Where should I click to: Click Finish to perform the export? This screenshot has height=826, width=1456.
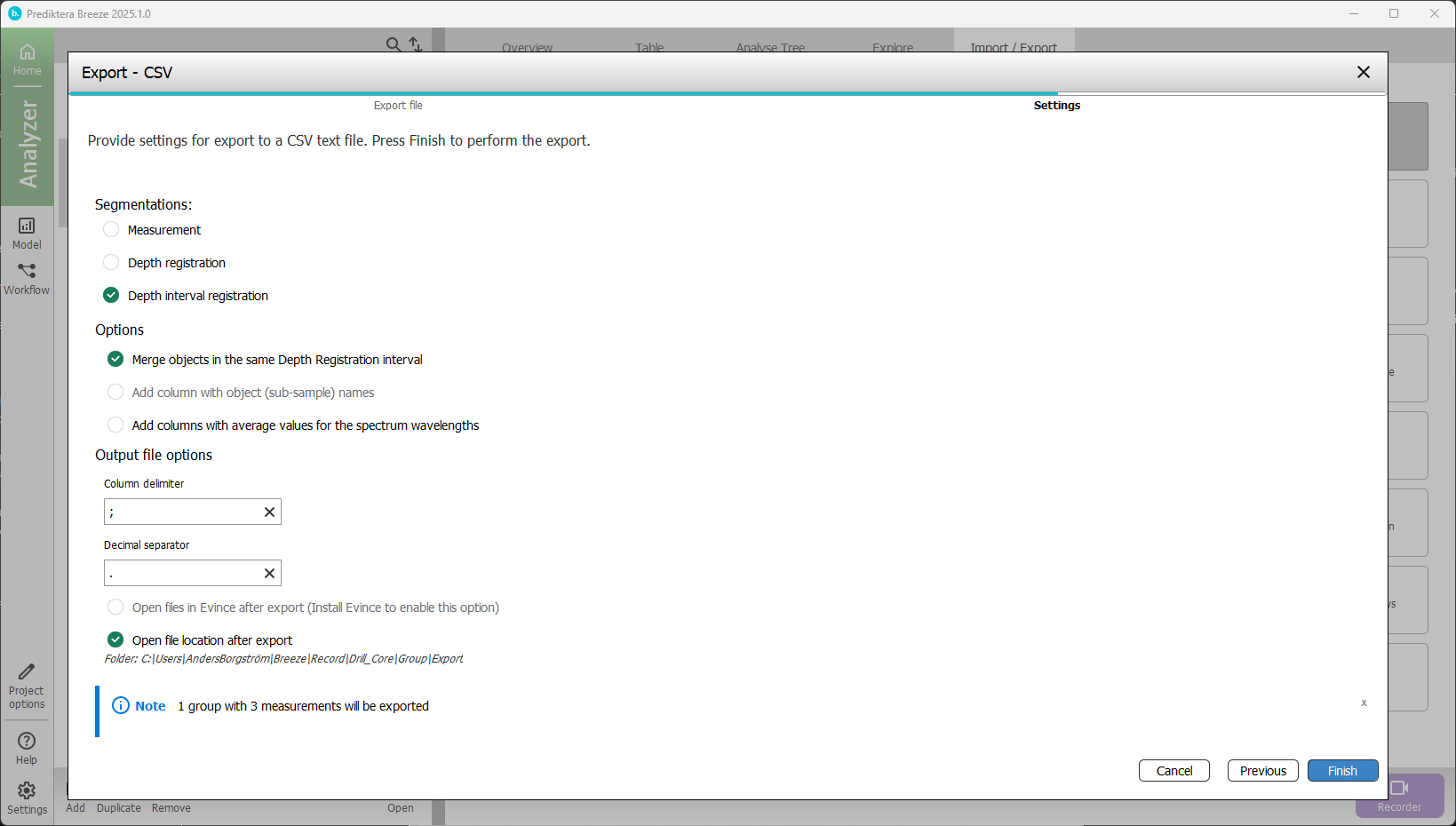(x=1341, y=771)
